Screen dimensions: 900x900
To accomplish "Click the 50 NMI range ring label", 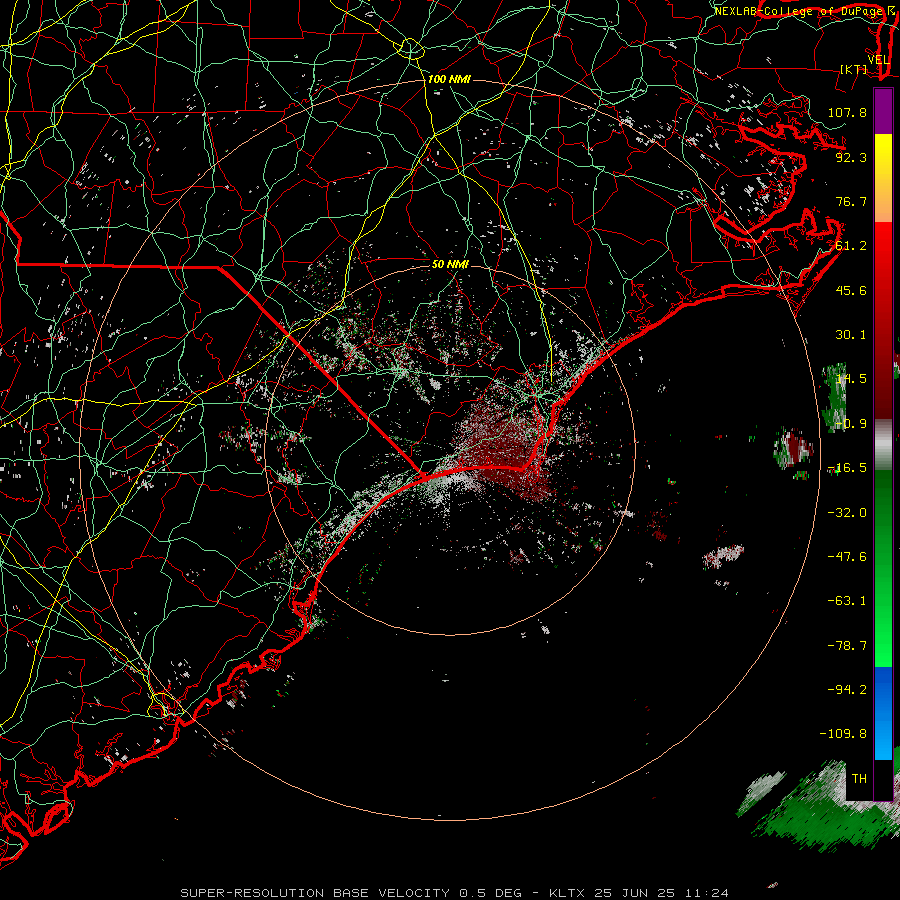I will [450, 264].
